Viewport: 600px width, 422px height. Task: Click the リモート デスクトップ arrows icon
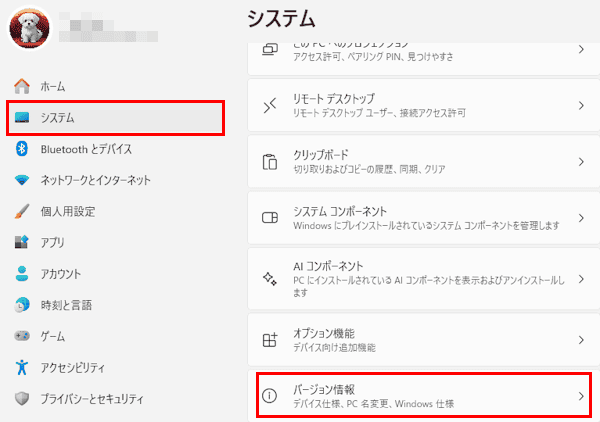pos(270,106)
